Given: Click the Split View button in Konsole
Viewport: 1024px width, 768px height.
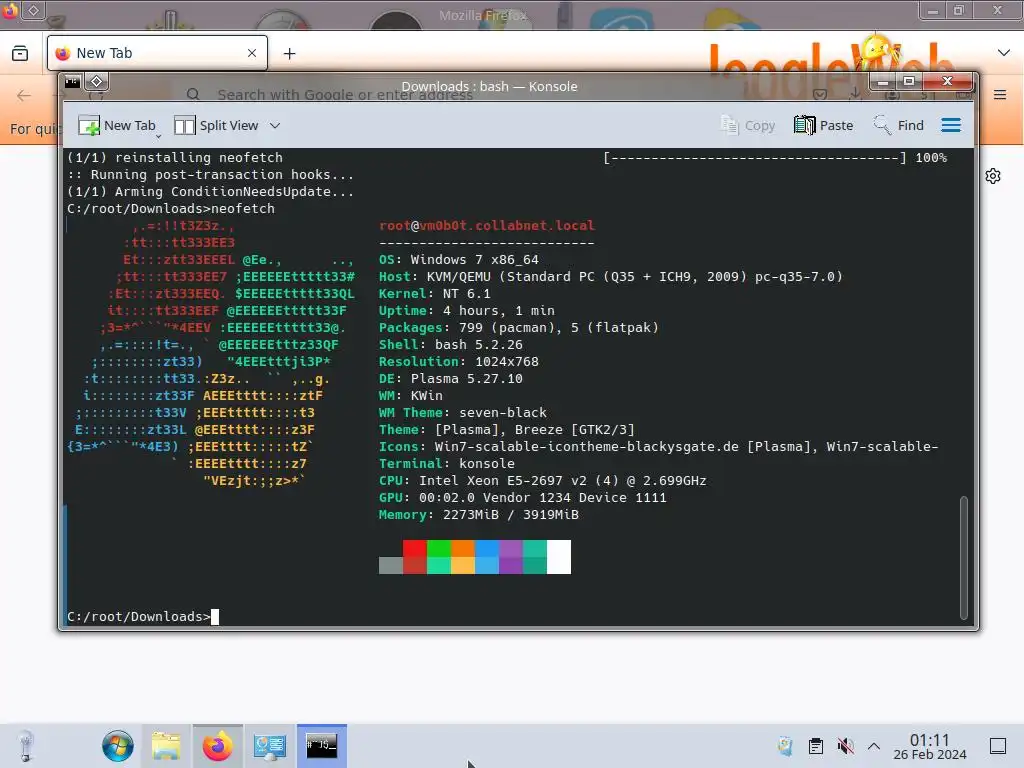Looking at the screenshot, I should click(x=216, y=125).
